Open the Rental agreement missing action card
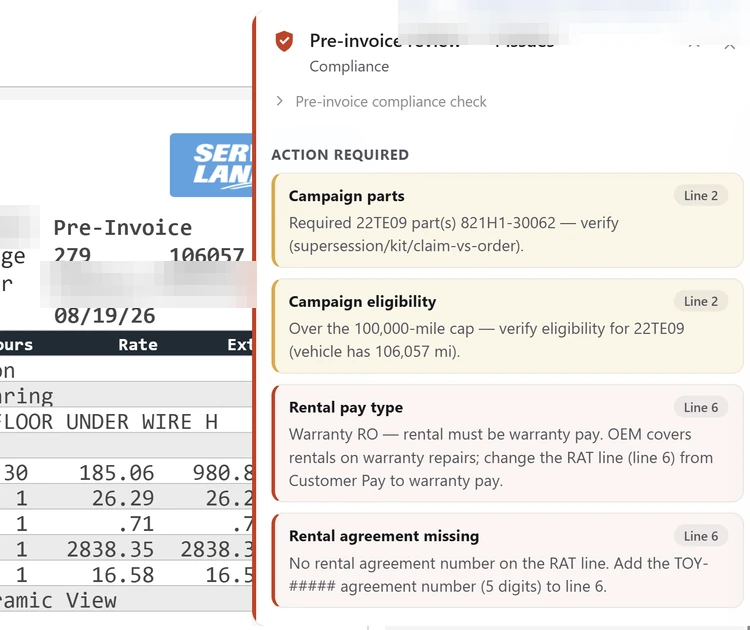The height and width of the screenshot is (630, 750). coord(507,561)
